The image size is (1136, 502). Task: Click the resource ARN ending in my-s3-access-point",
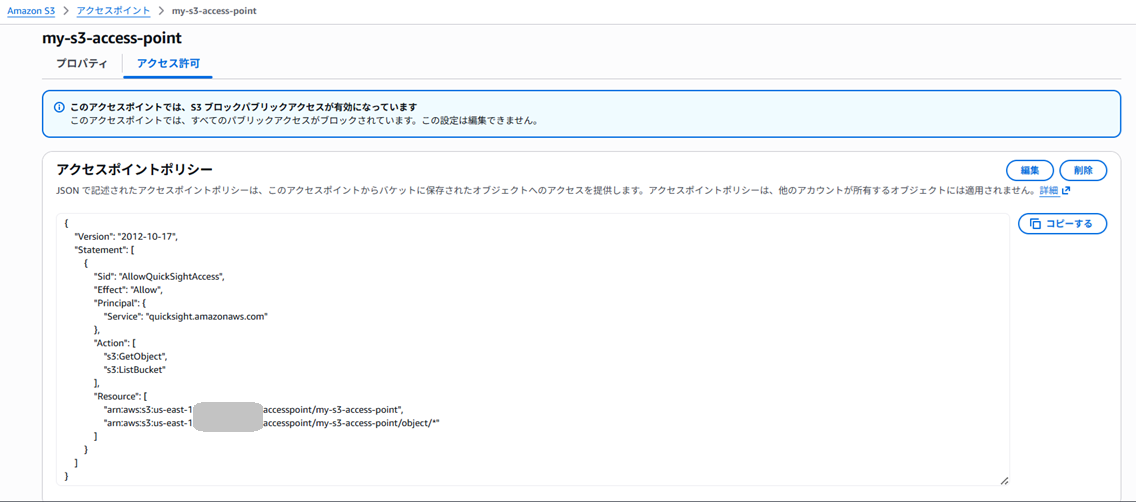pos(254,409)
